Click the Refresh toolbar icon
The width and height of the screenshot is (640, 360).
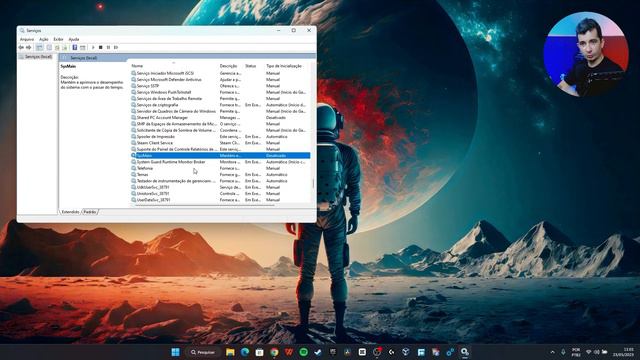pyautogui.click(x=57, y=47)
